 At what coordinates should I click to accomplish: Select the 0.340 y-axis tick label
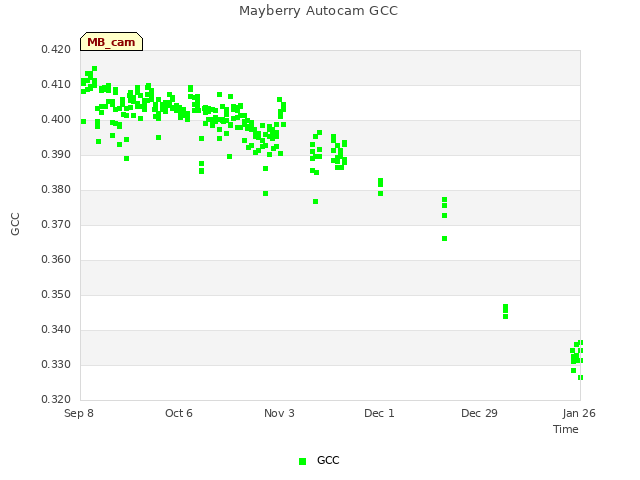click(x=56, y=329)
